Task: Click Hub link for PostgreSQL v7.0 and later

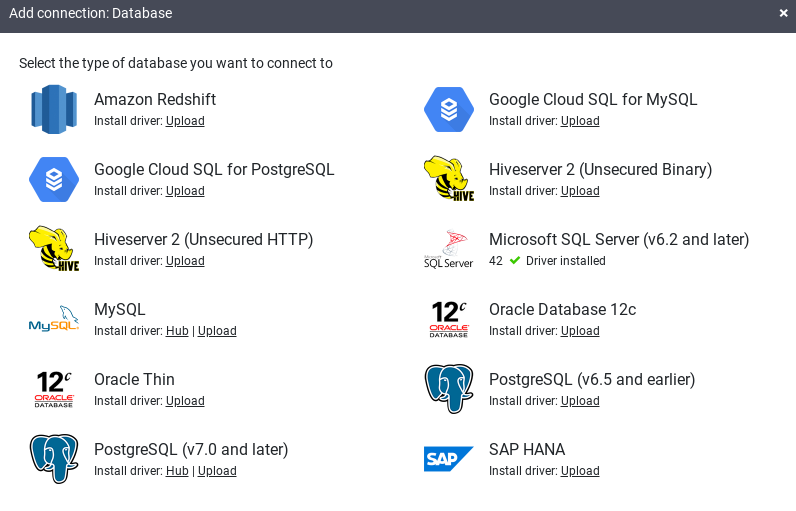Action: pyautogui.click(x=177, y=471)
